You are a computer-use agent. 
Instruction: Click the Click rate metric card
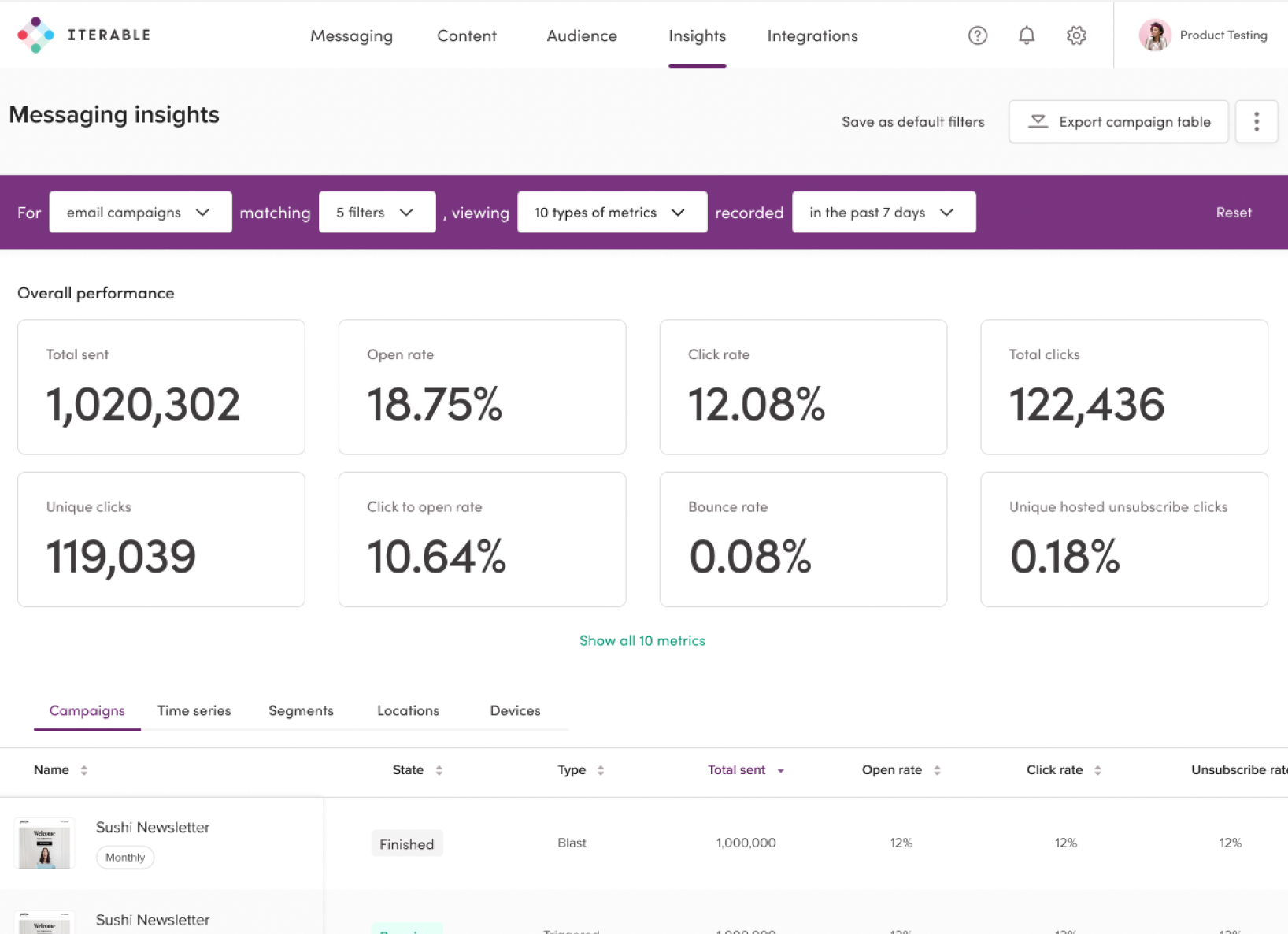tap(803, 387)
